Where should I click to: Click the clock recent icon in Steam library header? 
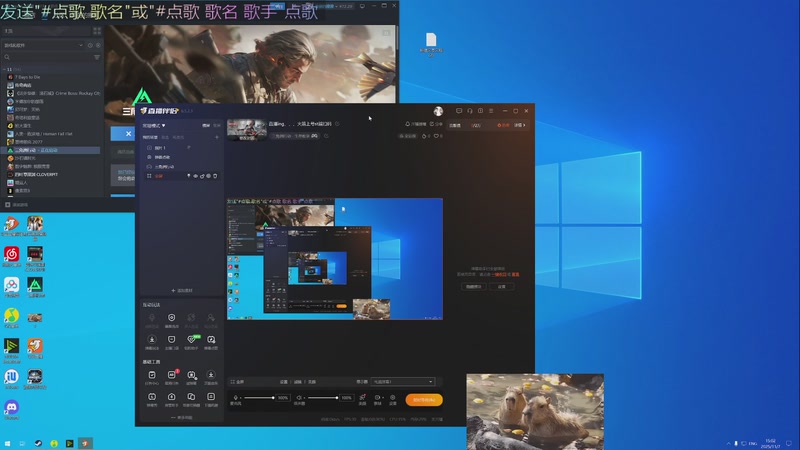pos(90,45)
